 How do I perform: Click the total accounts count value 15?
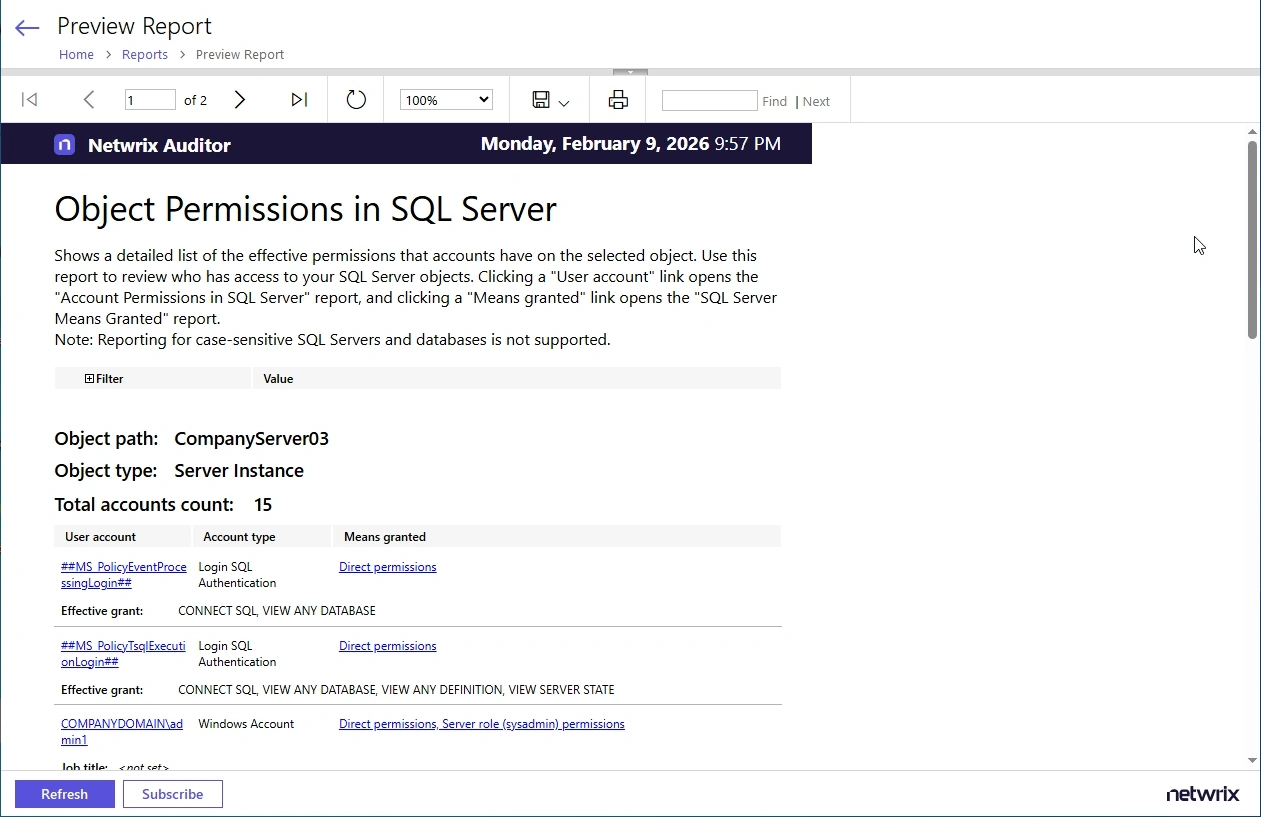coord(263,505)
